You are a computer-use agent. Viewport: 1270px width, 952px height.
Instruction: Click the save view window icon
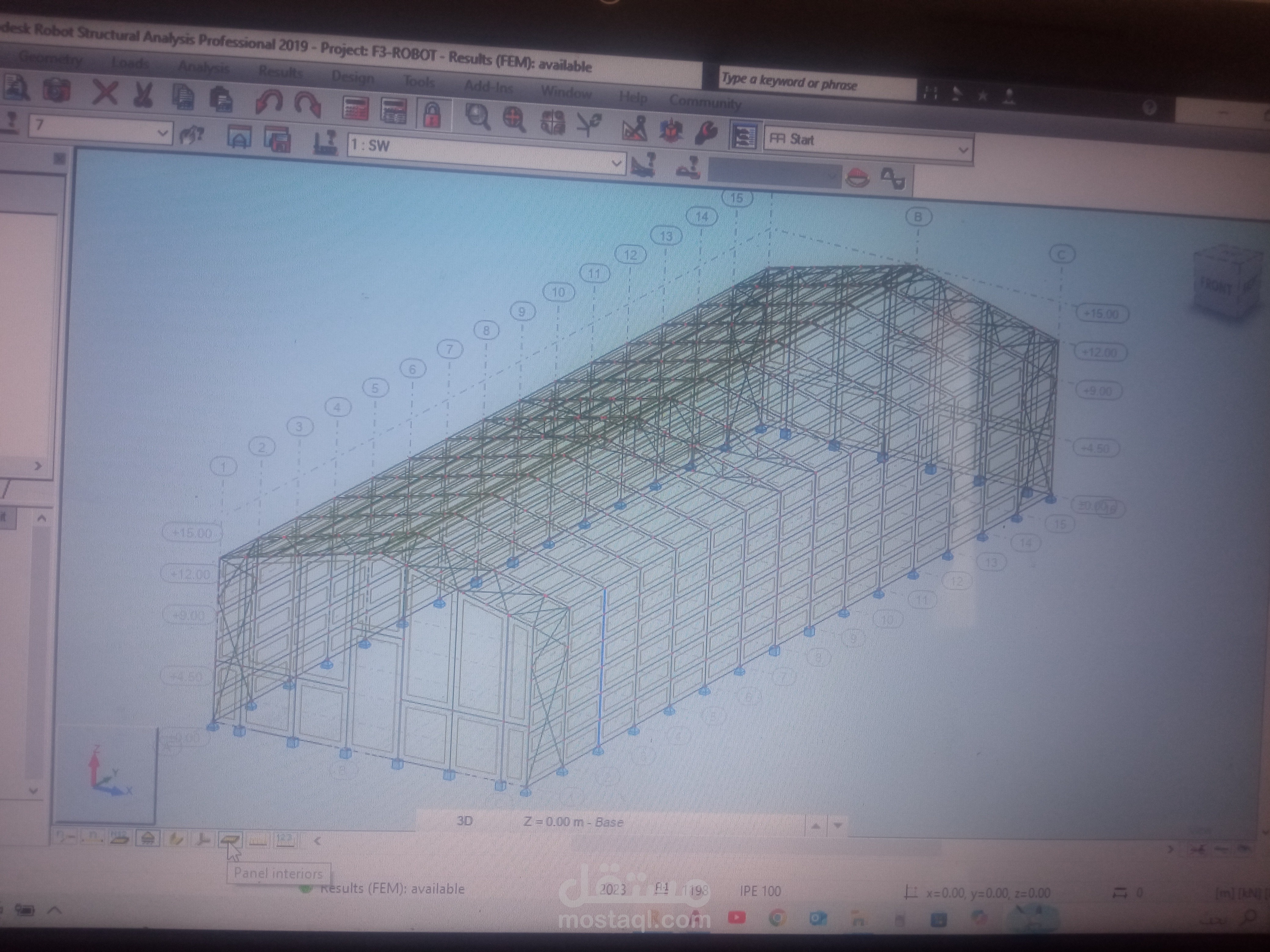[x=278, y=140]
